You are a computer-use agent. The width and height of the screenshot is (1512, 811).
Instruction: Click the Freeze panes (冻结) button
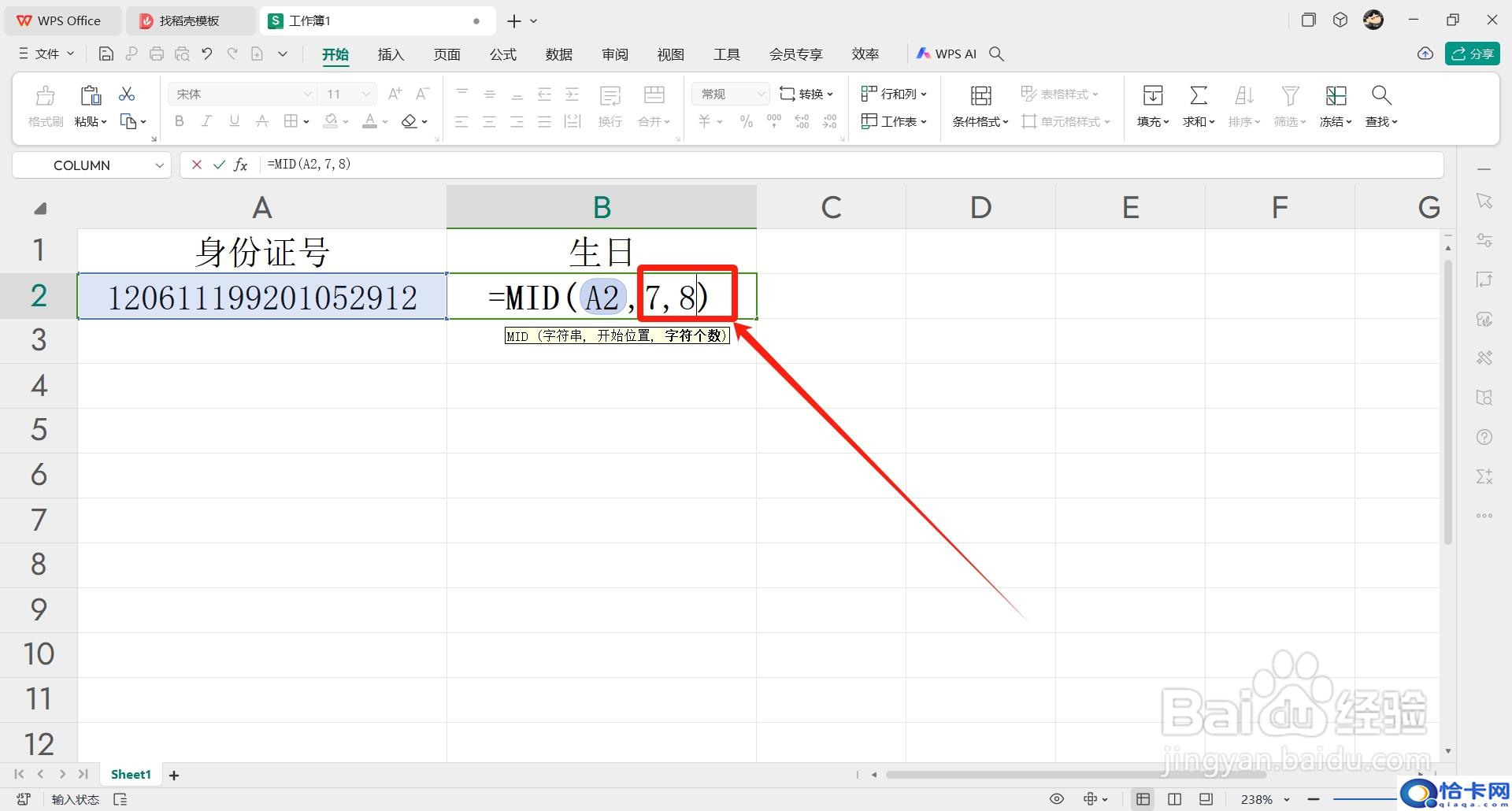pyautogui.click(x=1336, y=106)
